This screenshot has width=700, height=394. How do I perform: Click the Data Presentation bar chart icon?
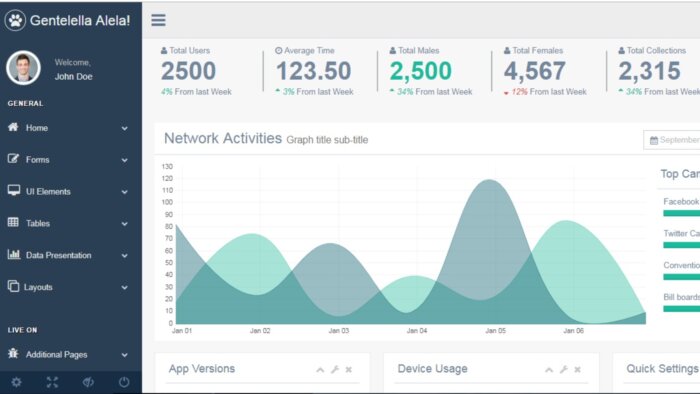click(14, 254)
